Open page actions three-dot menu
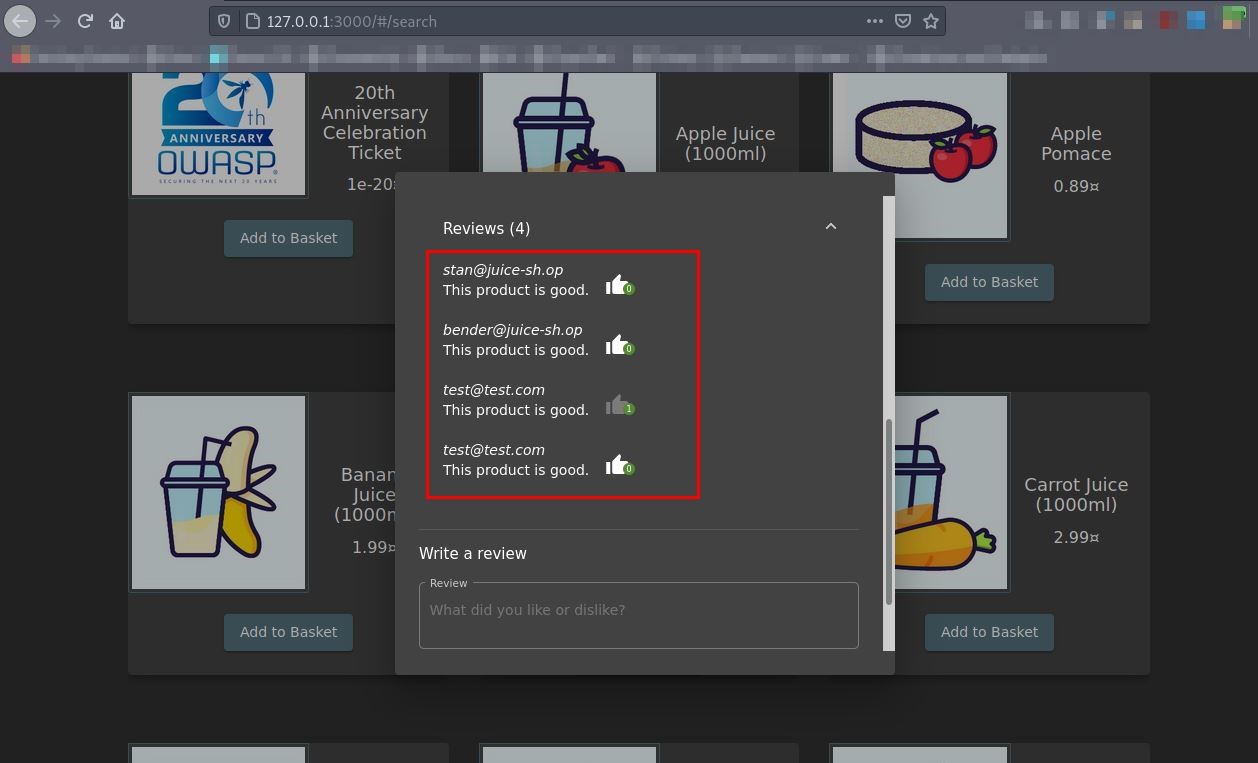 click(874, 21)
